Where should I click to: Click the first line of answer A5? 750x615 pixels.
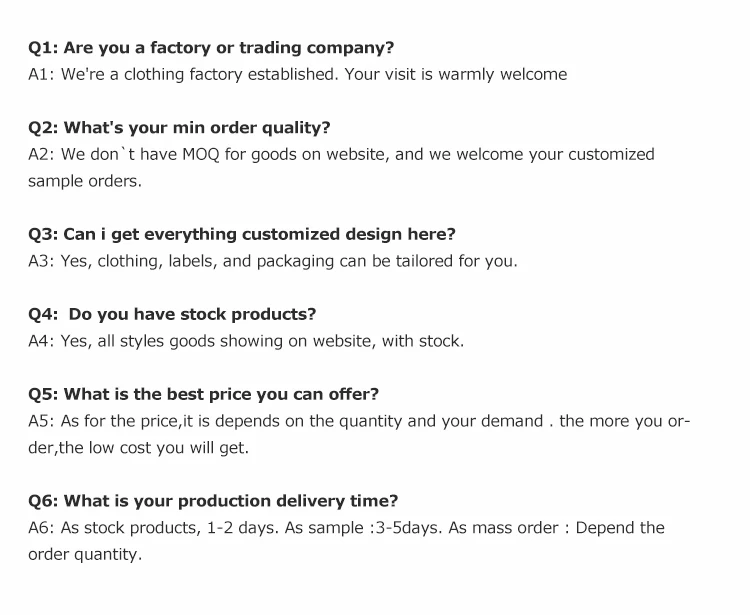pos(359,421)
